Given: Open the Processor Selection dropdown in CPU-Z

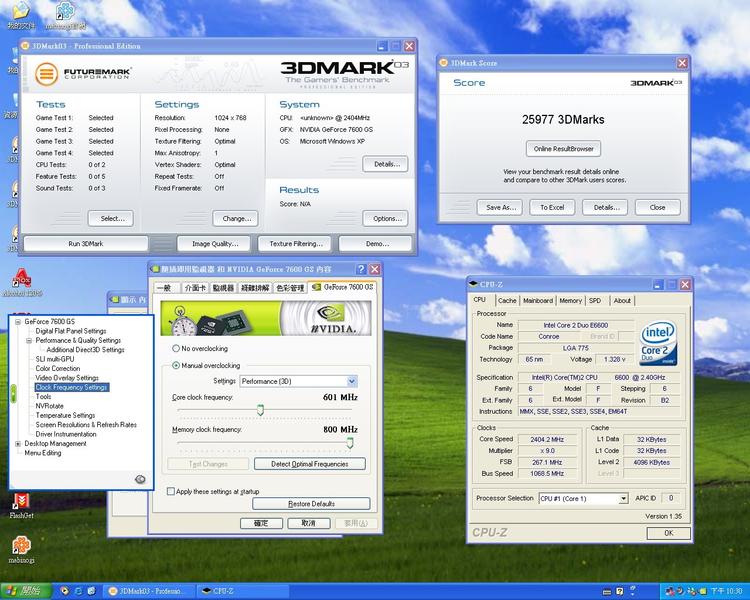Looking at the screenshot, I should pos(623,499).
